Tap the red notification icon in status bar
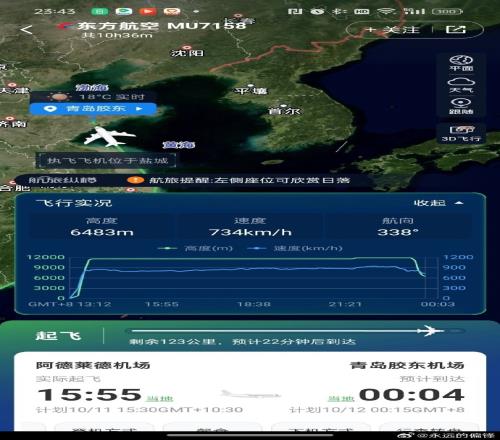500x440 pixels. (148, 11)
